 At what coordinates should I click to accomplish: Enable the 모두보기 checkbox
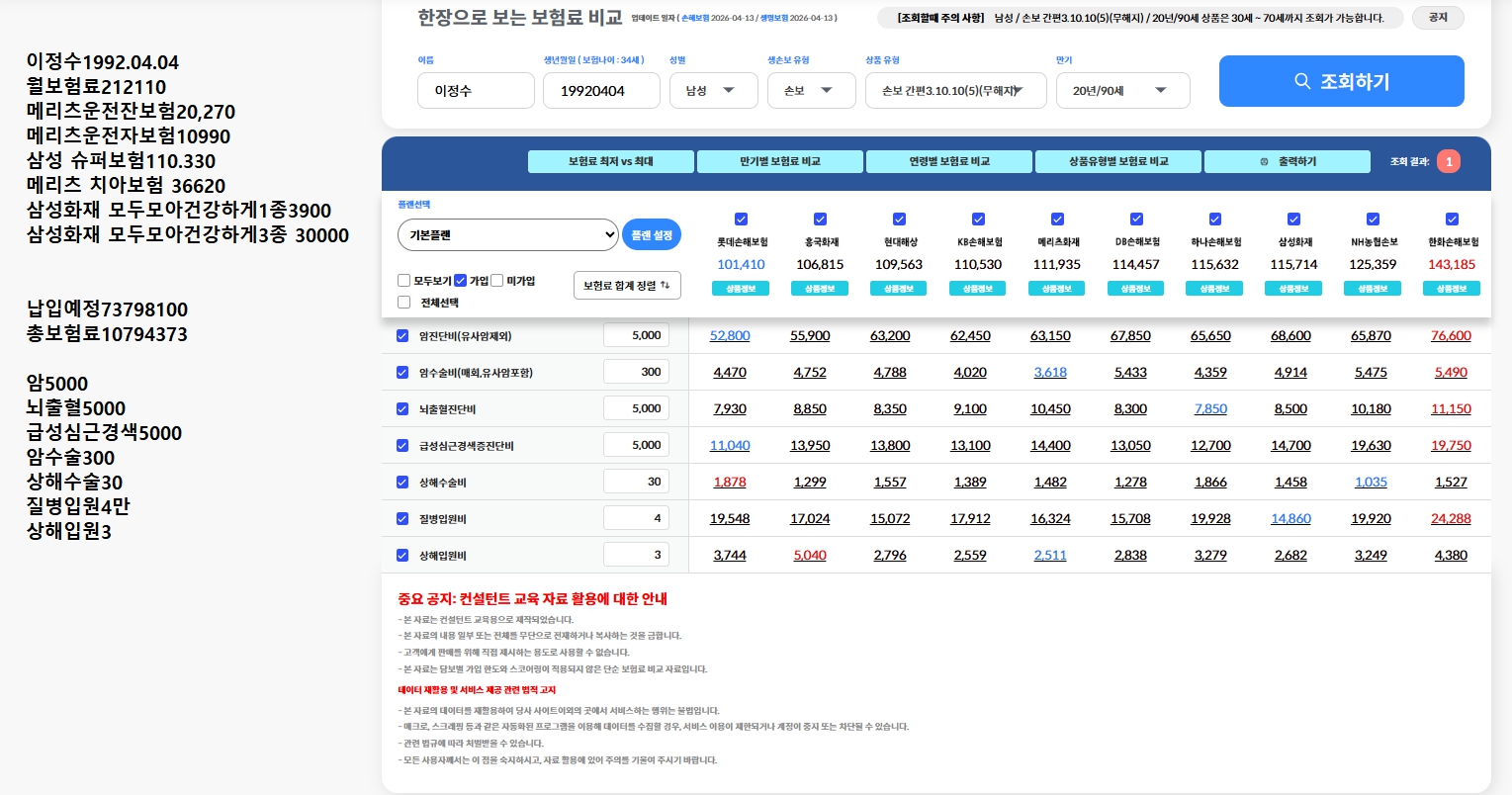[x=403, y=280]
